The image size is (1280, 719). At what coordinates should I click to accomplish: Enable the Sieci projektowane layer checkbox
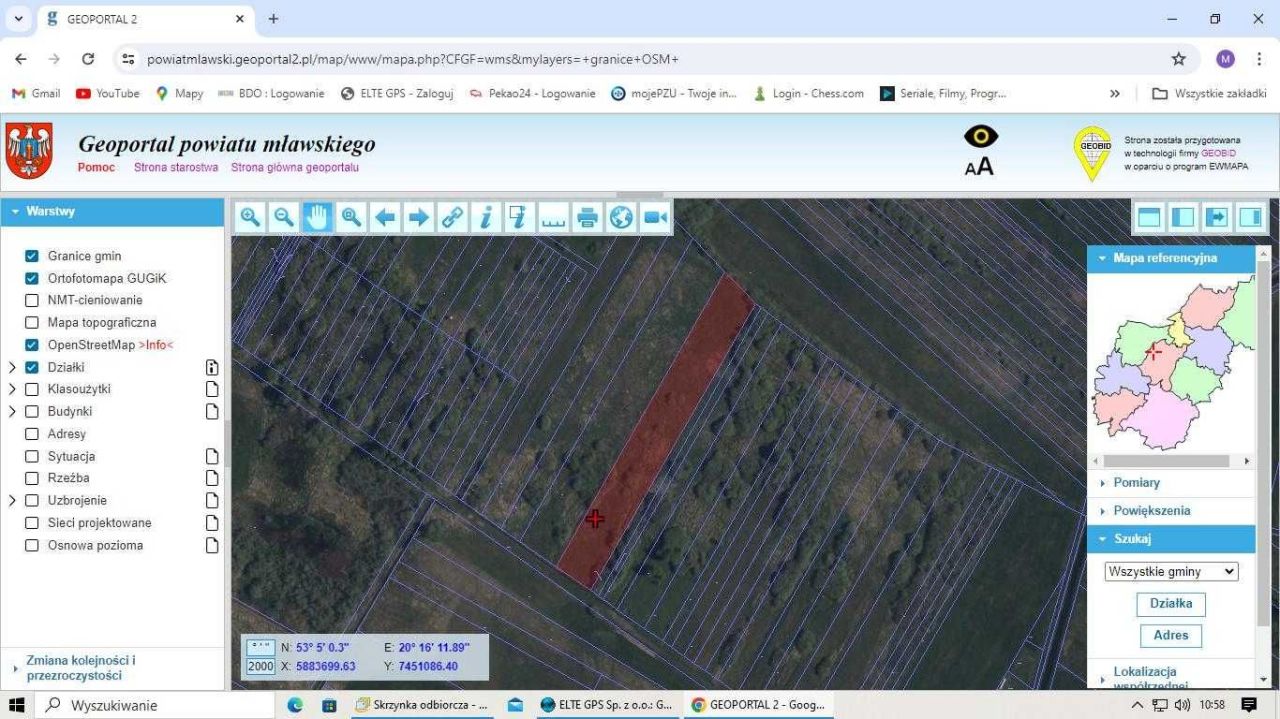(x=32, y=523)
